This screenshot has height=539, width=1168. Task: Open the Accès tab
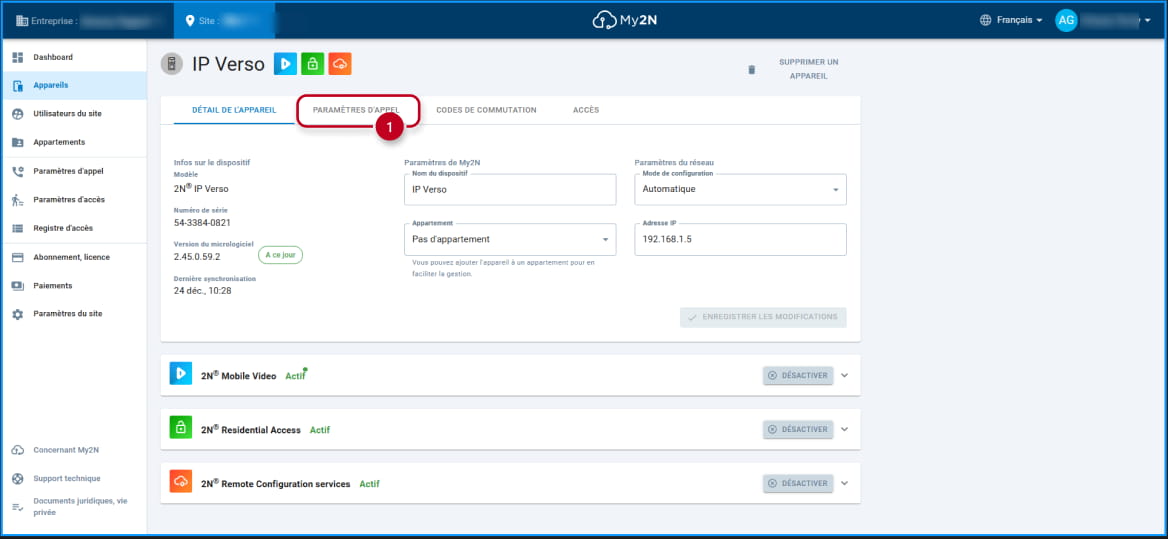[586, 110]
